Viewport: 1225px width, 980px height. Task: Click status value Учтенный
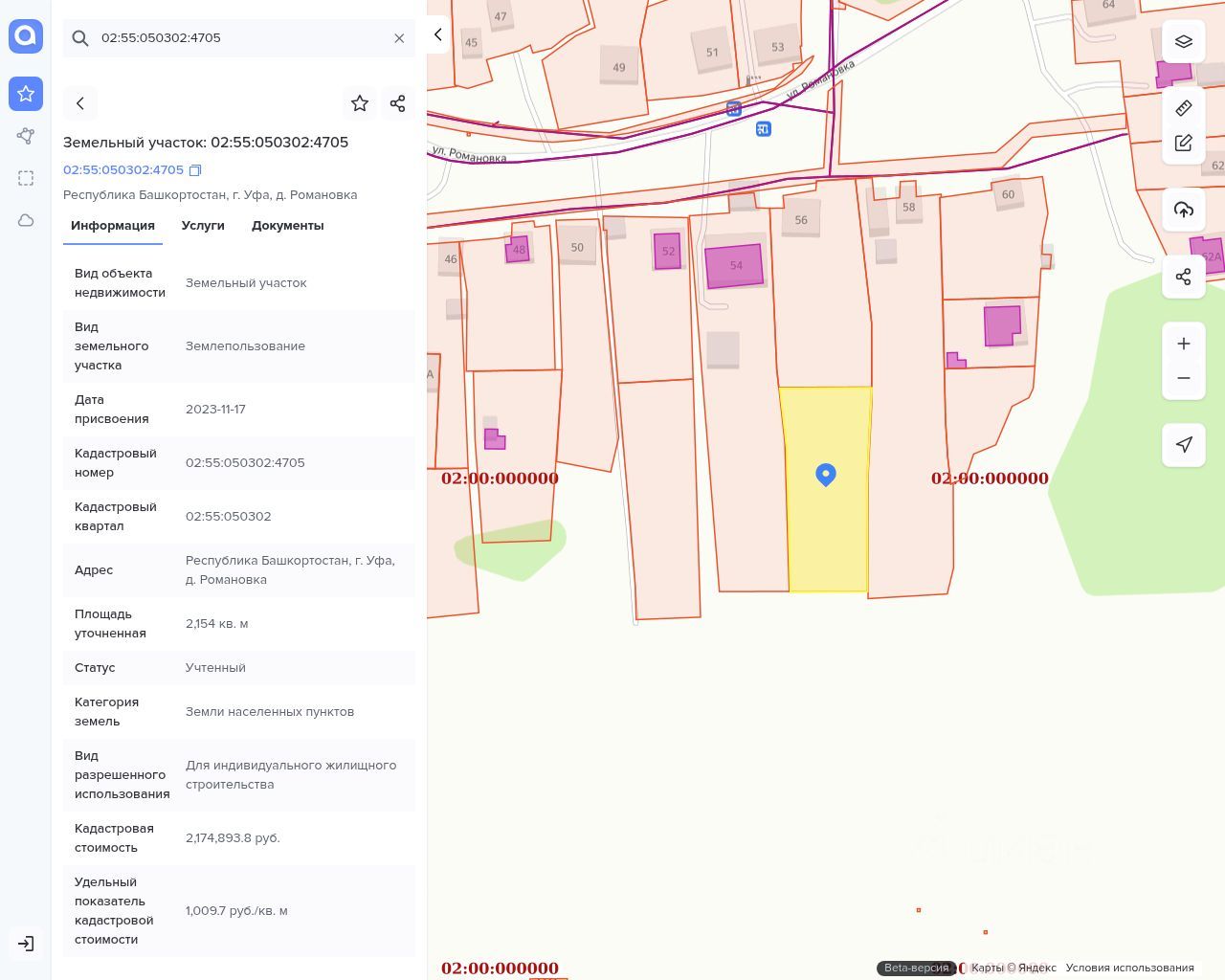(215, 668)
